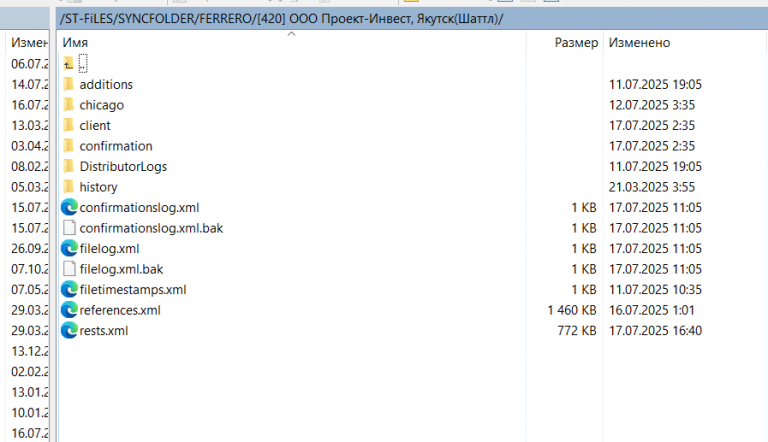The width and height of the screenshot is (768, 442).
Task: Click left panel date 26.09.2
Action: [x=30, y=249]
